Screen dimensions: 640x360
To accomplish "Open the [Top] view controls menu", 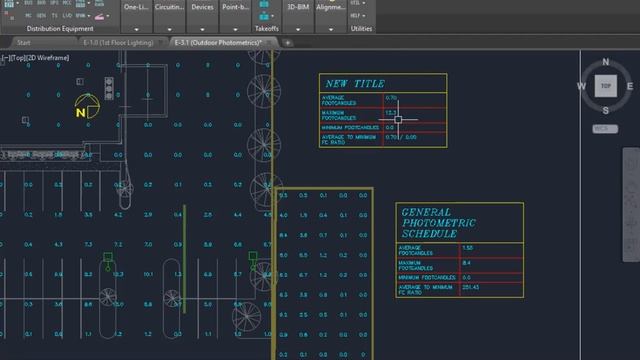I will tap(17, 58).
